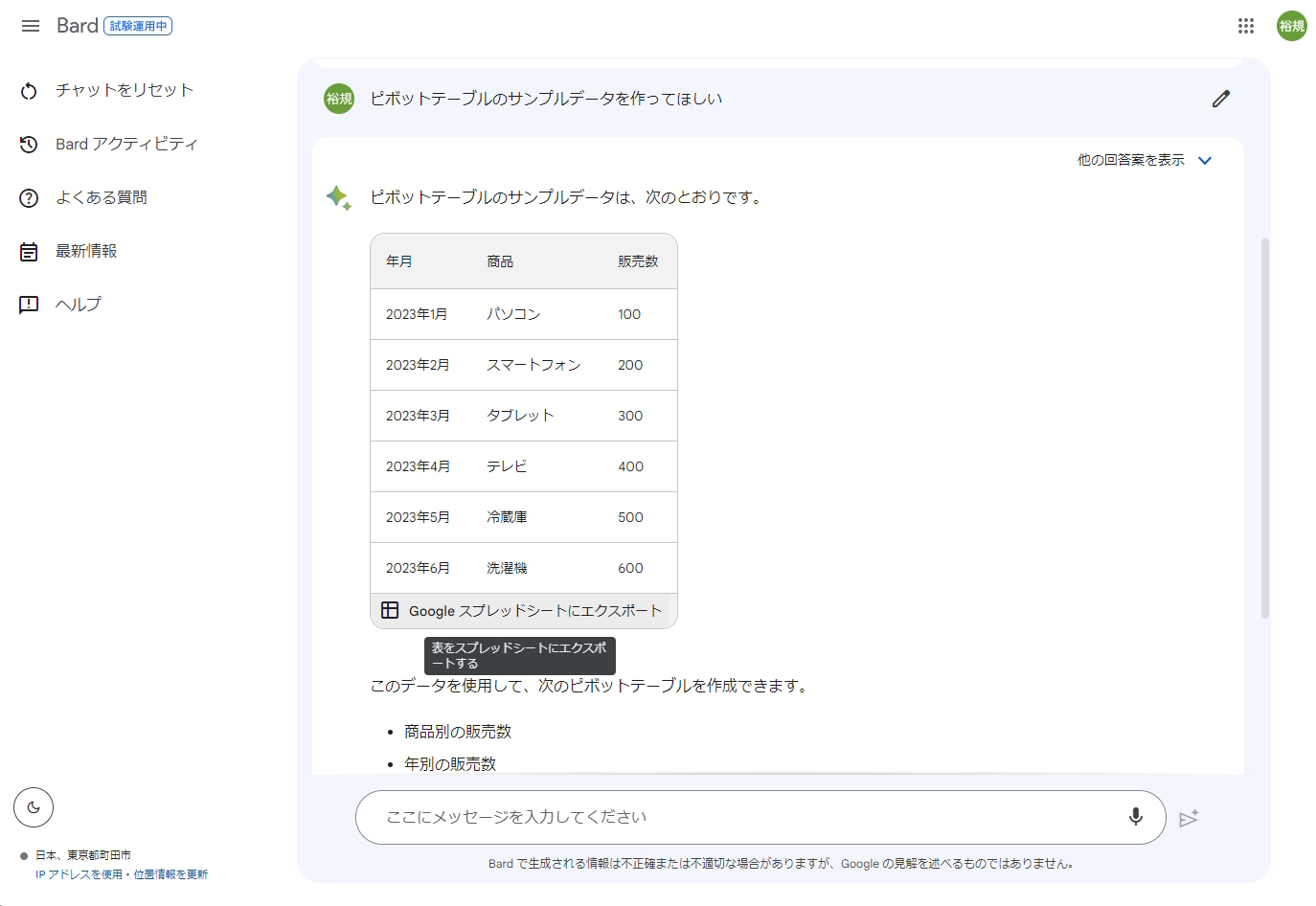Click the Reset chat icon
Viewport: 1316px width, 906px height.
(29, 89)
